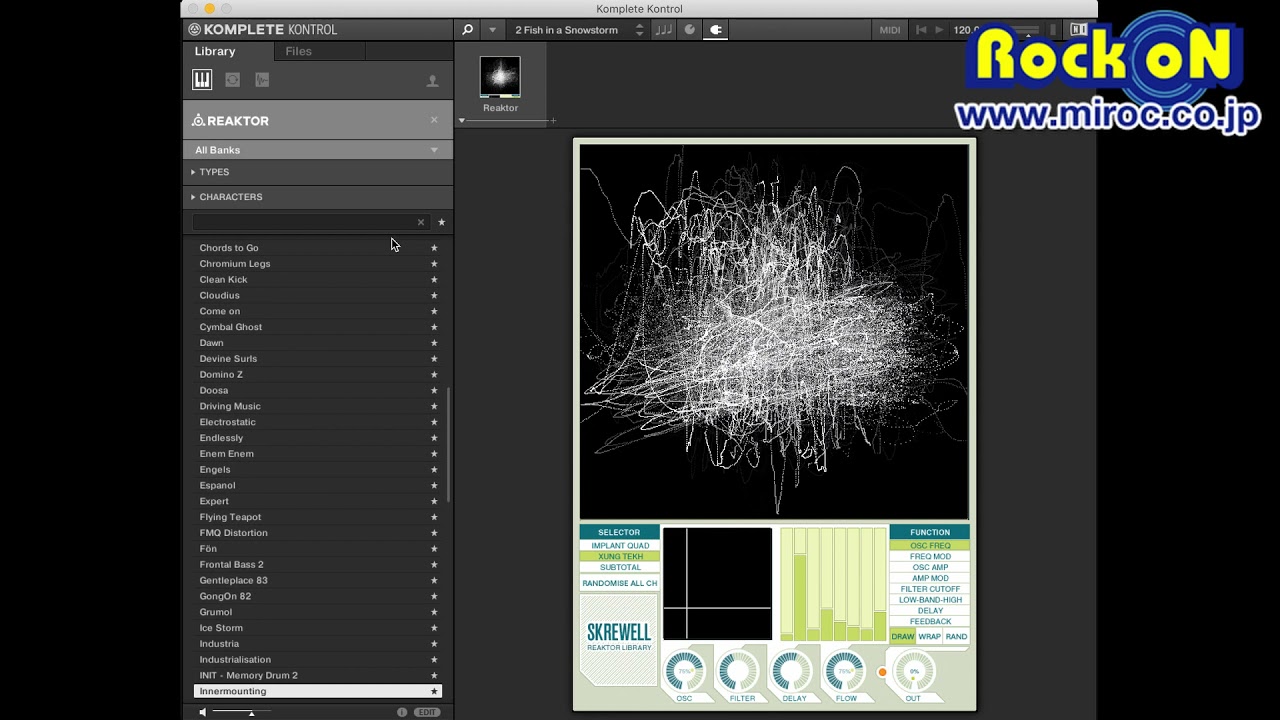Select the Electrostatic preset
This screenshot has height=720, width=1280.
pyautogui.click(x=317, y=422)
